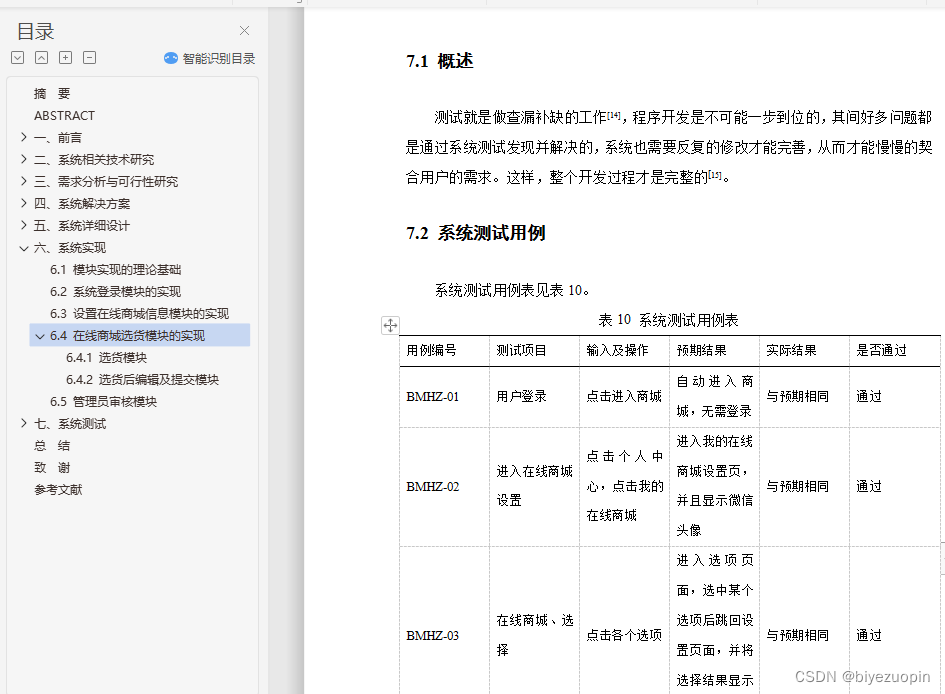This screenshot has width=945, height=694.
Task: Click the 点击进入商城 cell
Action: (x=624, y=396)
